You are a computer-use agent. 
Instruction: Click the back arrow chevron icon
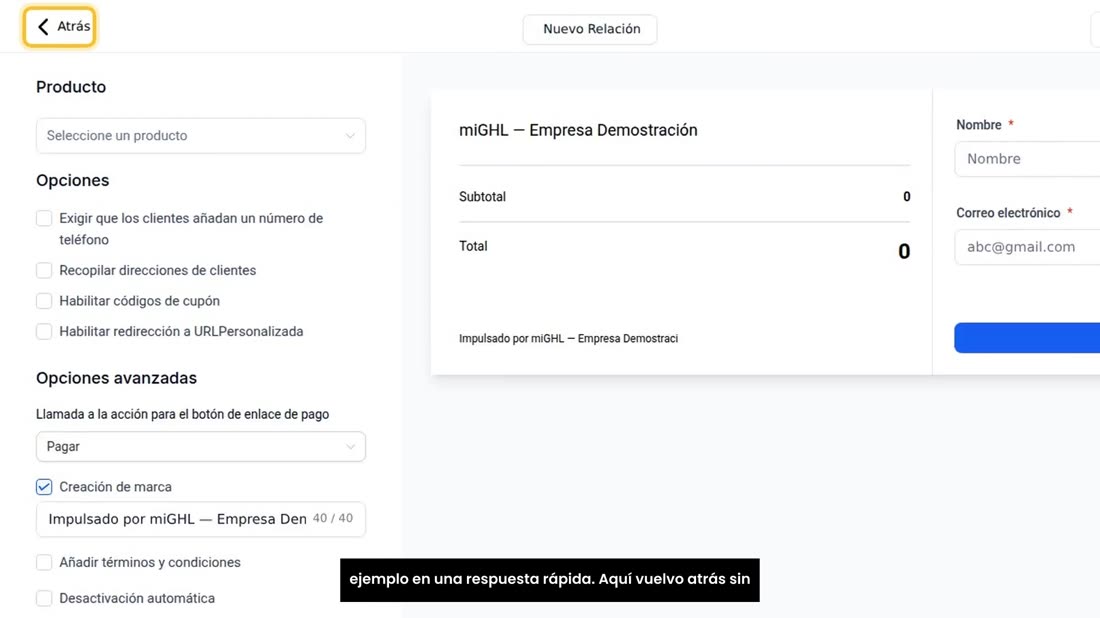point(43,27)
